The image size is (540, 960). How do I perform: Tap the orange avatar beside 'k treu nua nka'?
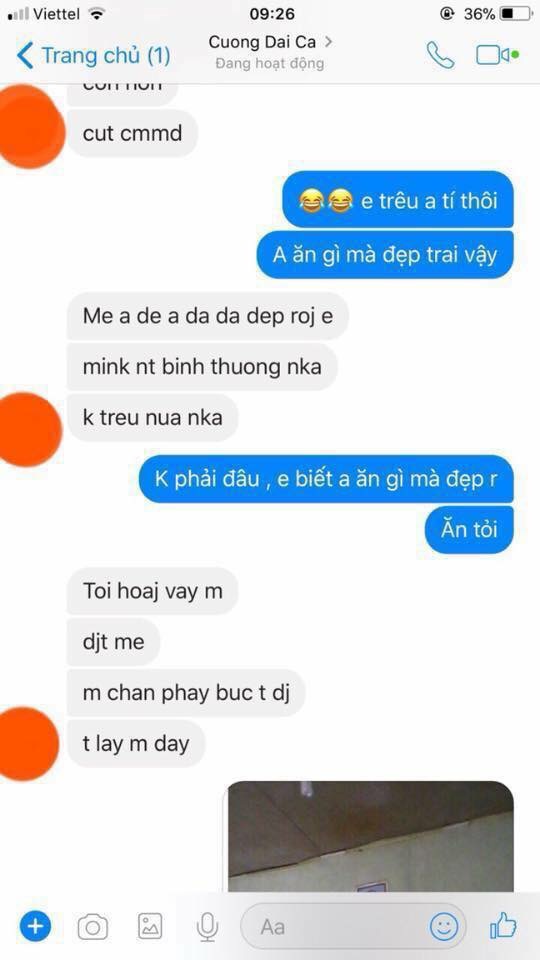(26, 429)
